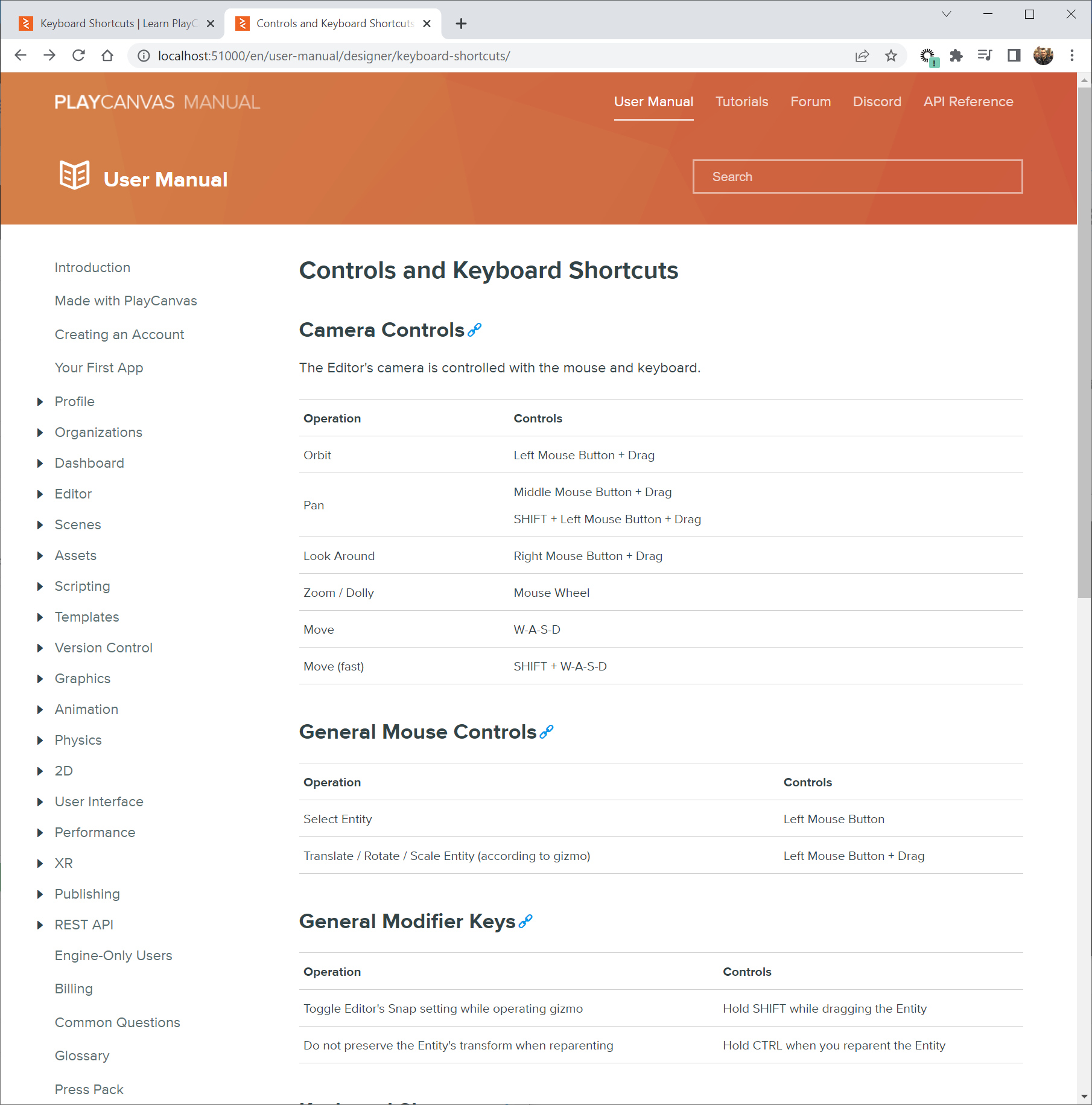Expand the Graphics section arrow
Image resolution: width=1092 pixels, height=1105 pixels.
[40, 678]
